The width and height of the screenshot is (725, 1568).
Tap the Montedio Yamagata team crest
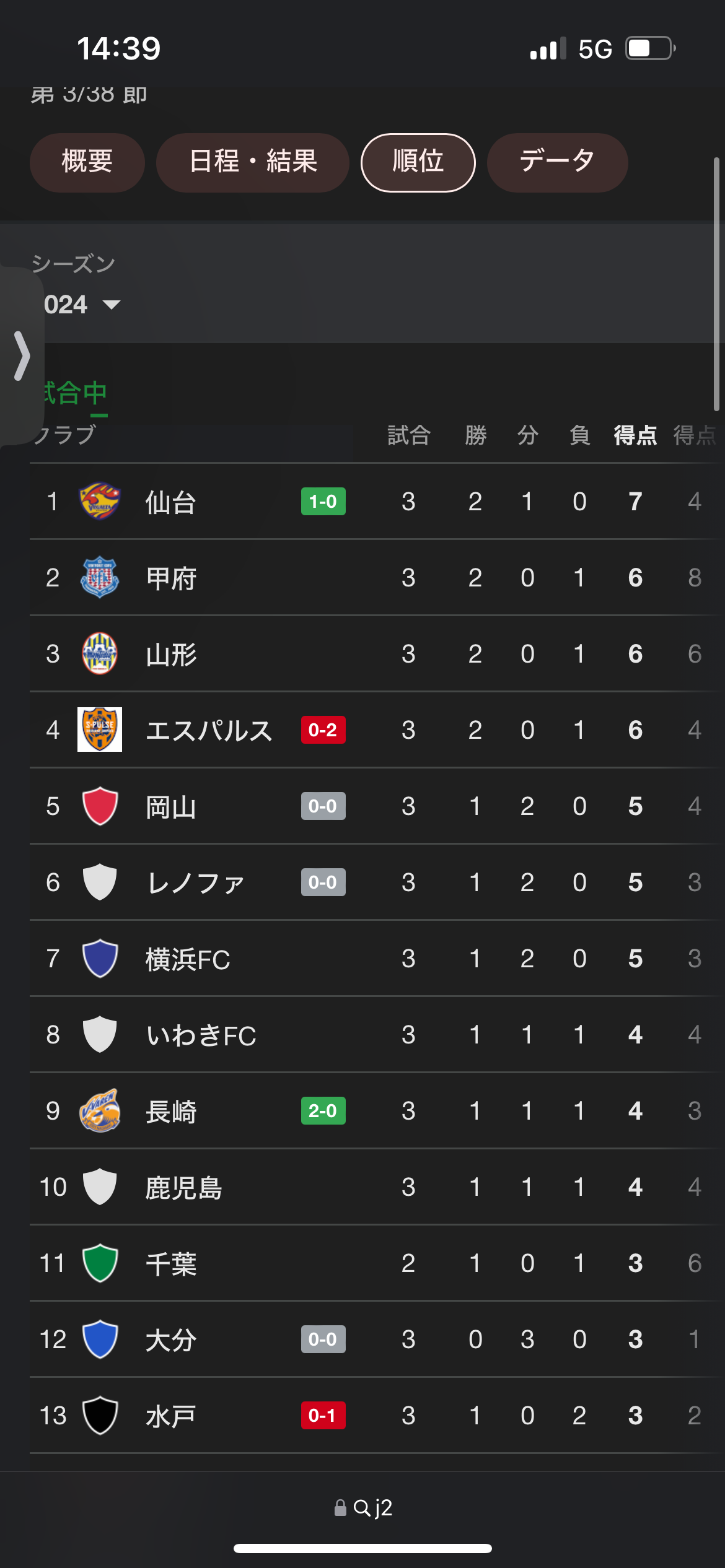click(x=100, y=653)
